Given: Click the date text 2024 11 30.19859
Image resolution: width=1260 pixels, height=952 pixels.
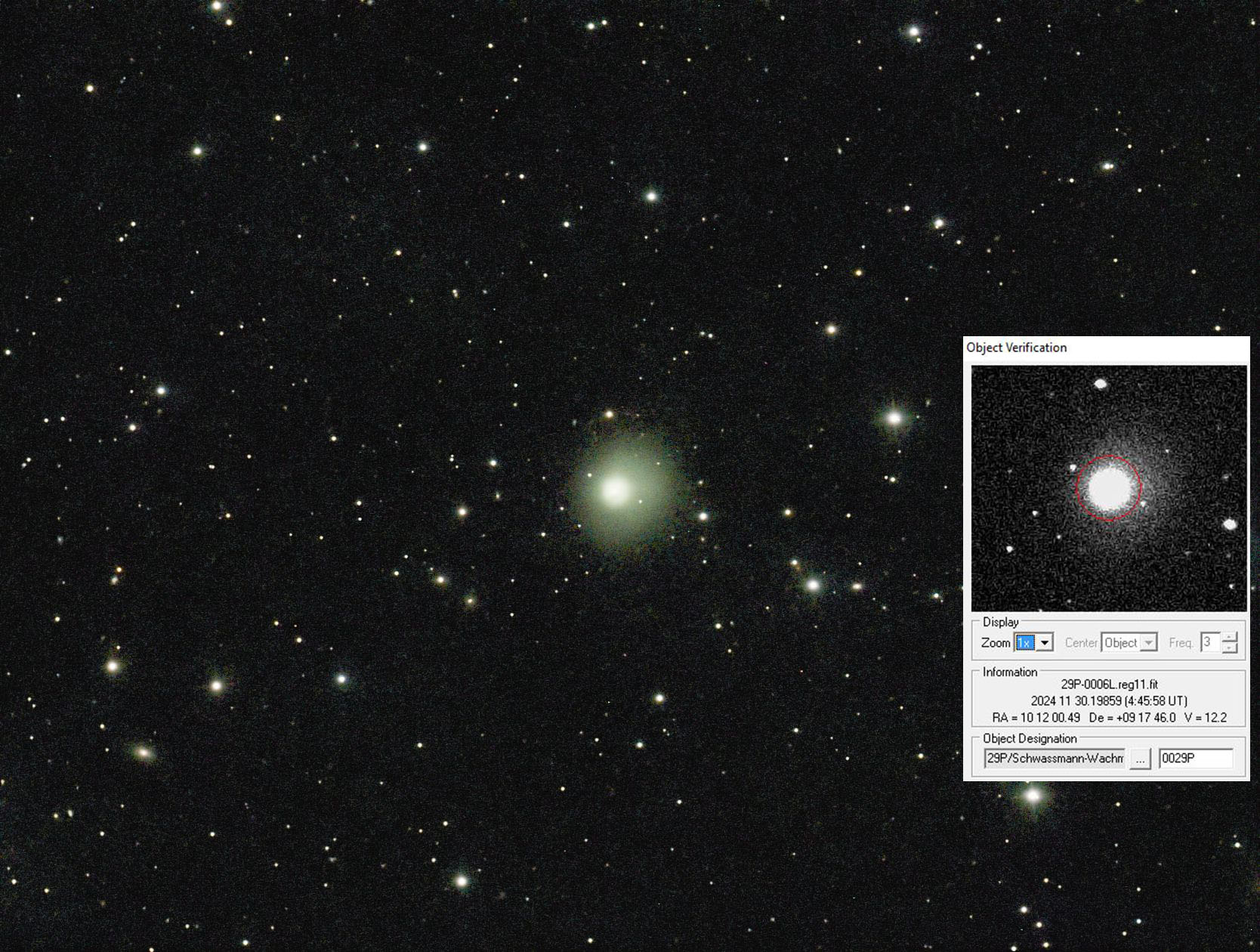Looking at the screenshot, I should click(x=1075, y=701).
